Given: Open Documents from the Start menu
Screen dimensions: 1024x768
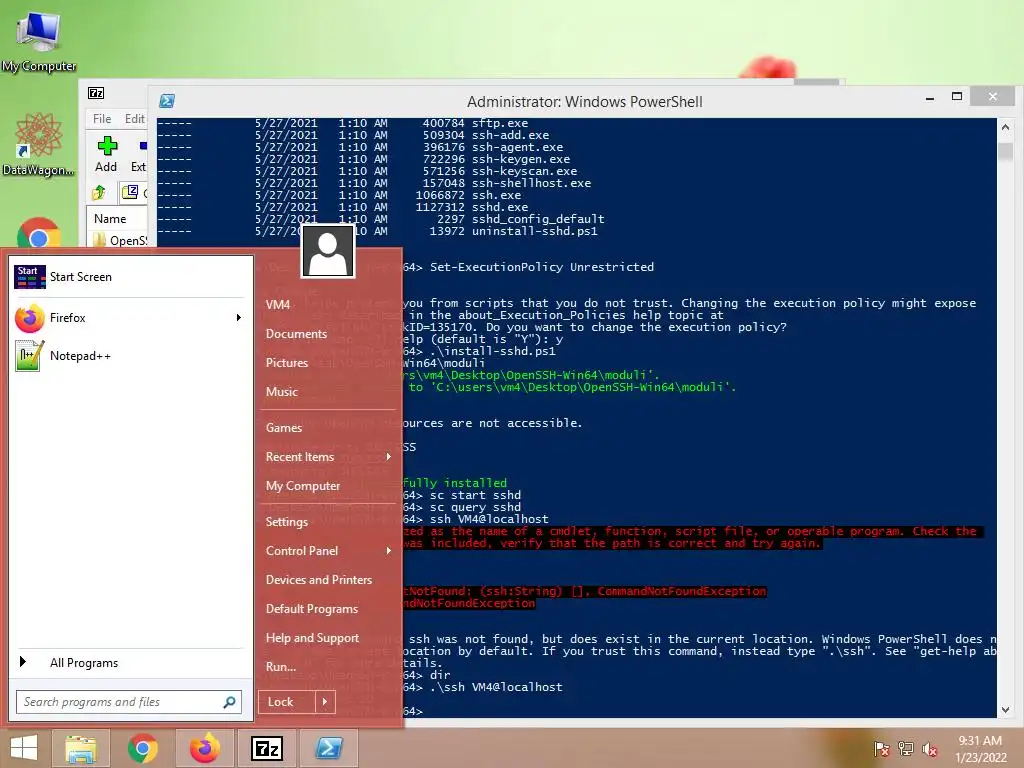Looking at the screenshot, I should coord(296,334).
